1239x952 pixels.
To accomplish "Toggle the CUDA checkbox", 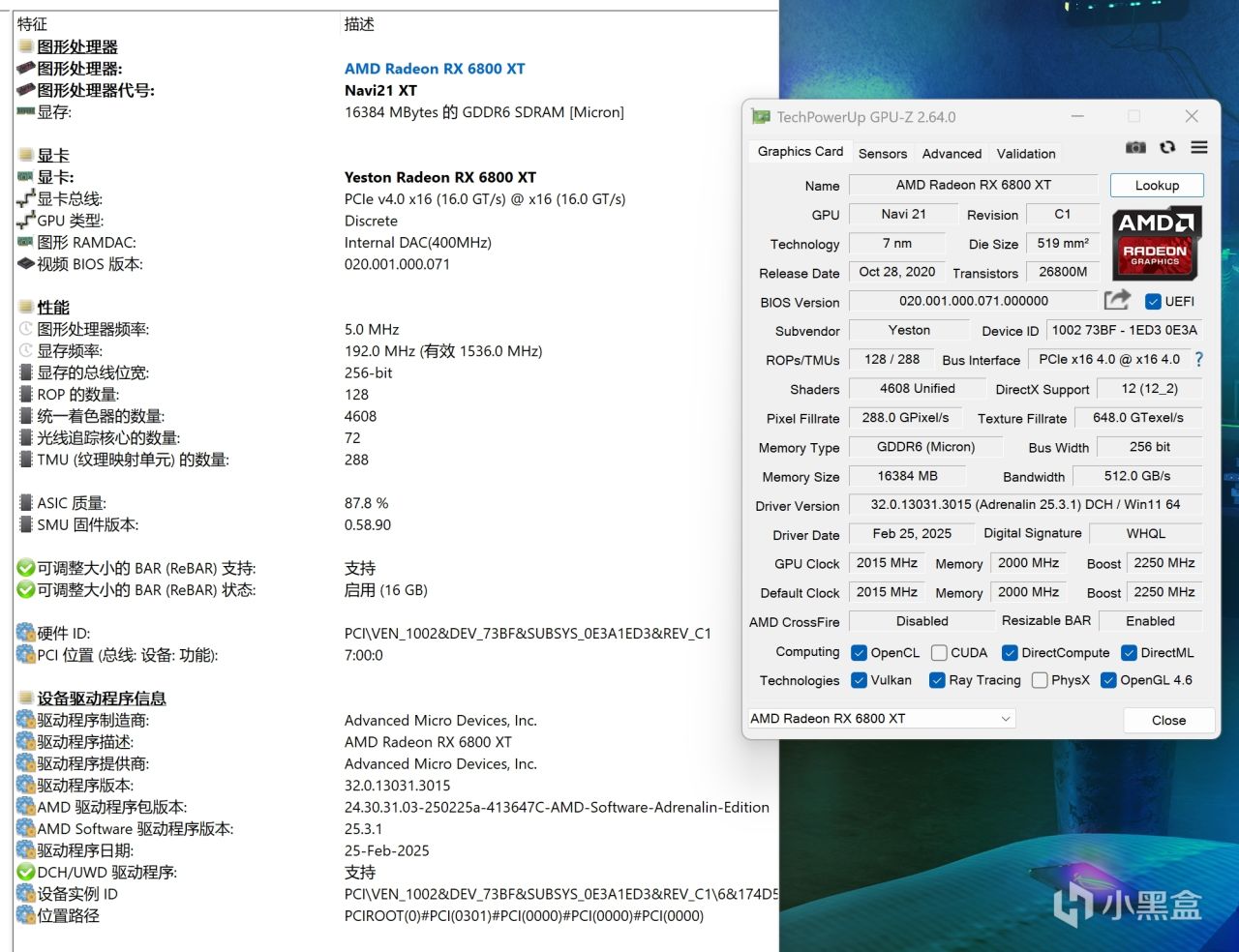I will [939, 653].
